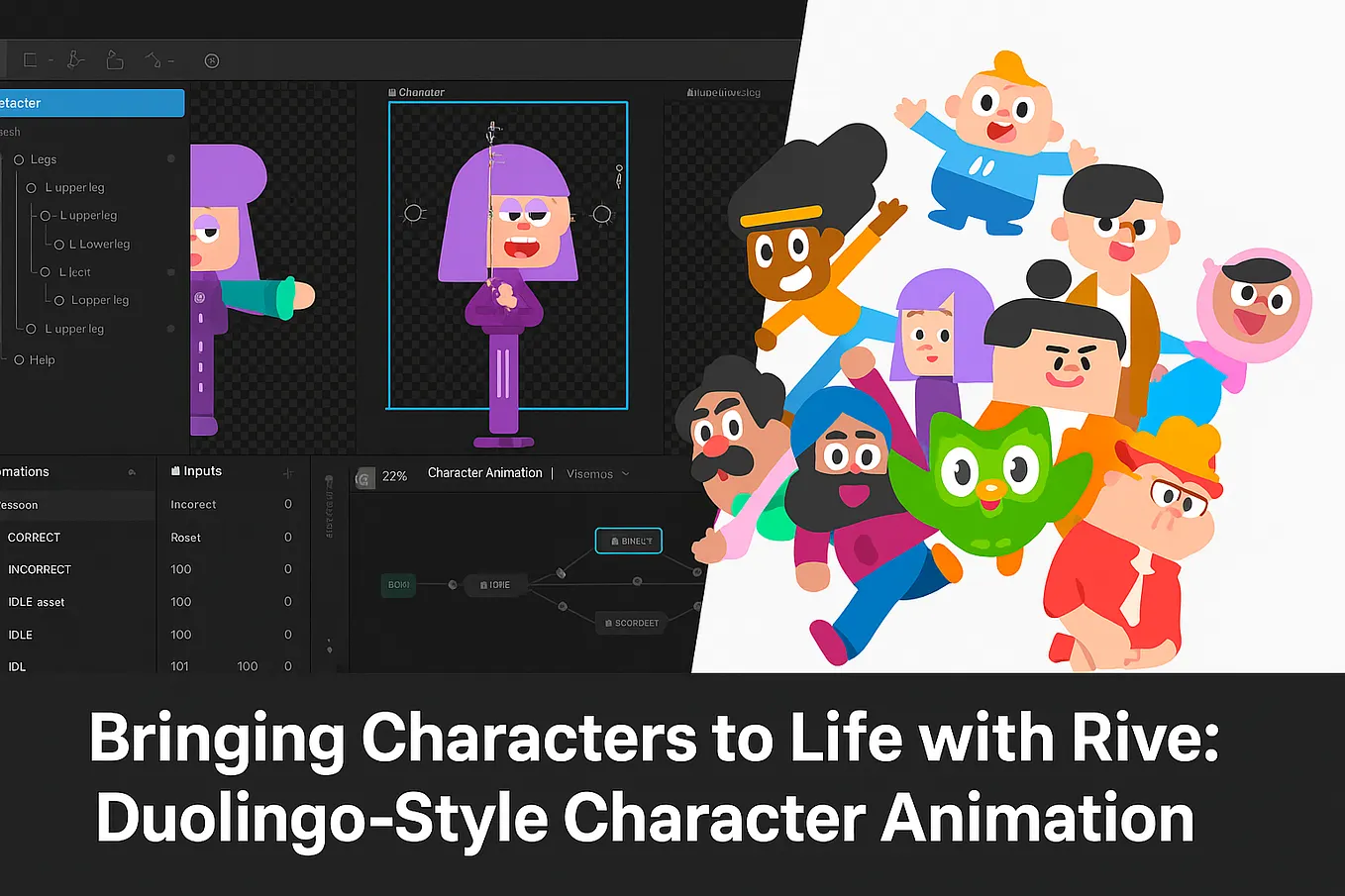The width and height of the screenshot is (1345, 896).
Task: Toggle the marker circle next to L Lowerleg
Action: point(59,244)
